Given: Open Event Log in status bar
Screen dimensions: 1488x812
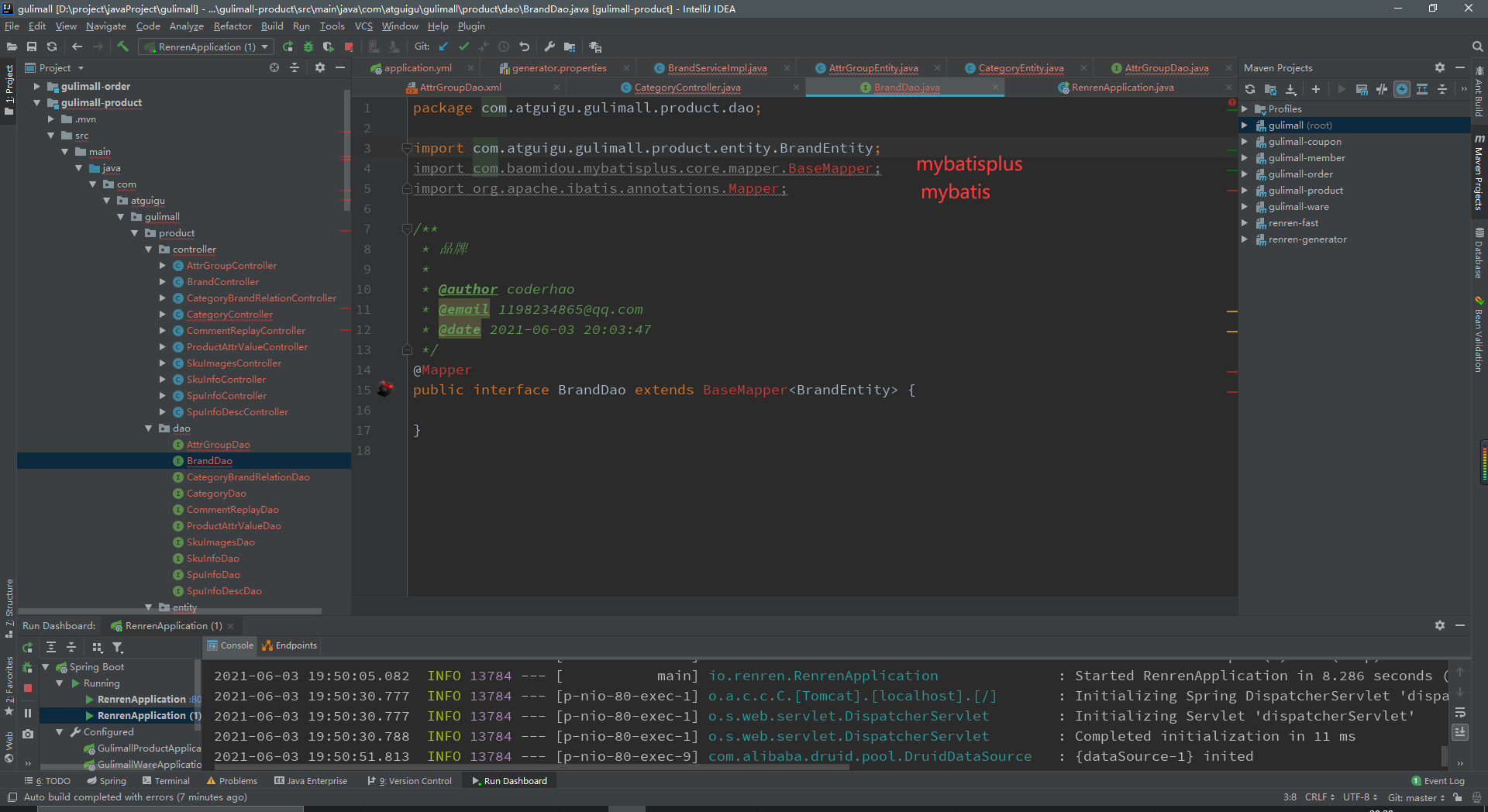Looking at the screenshot, I should click(x=1438, y=781).
